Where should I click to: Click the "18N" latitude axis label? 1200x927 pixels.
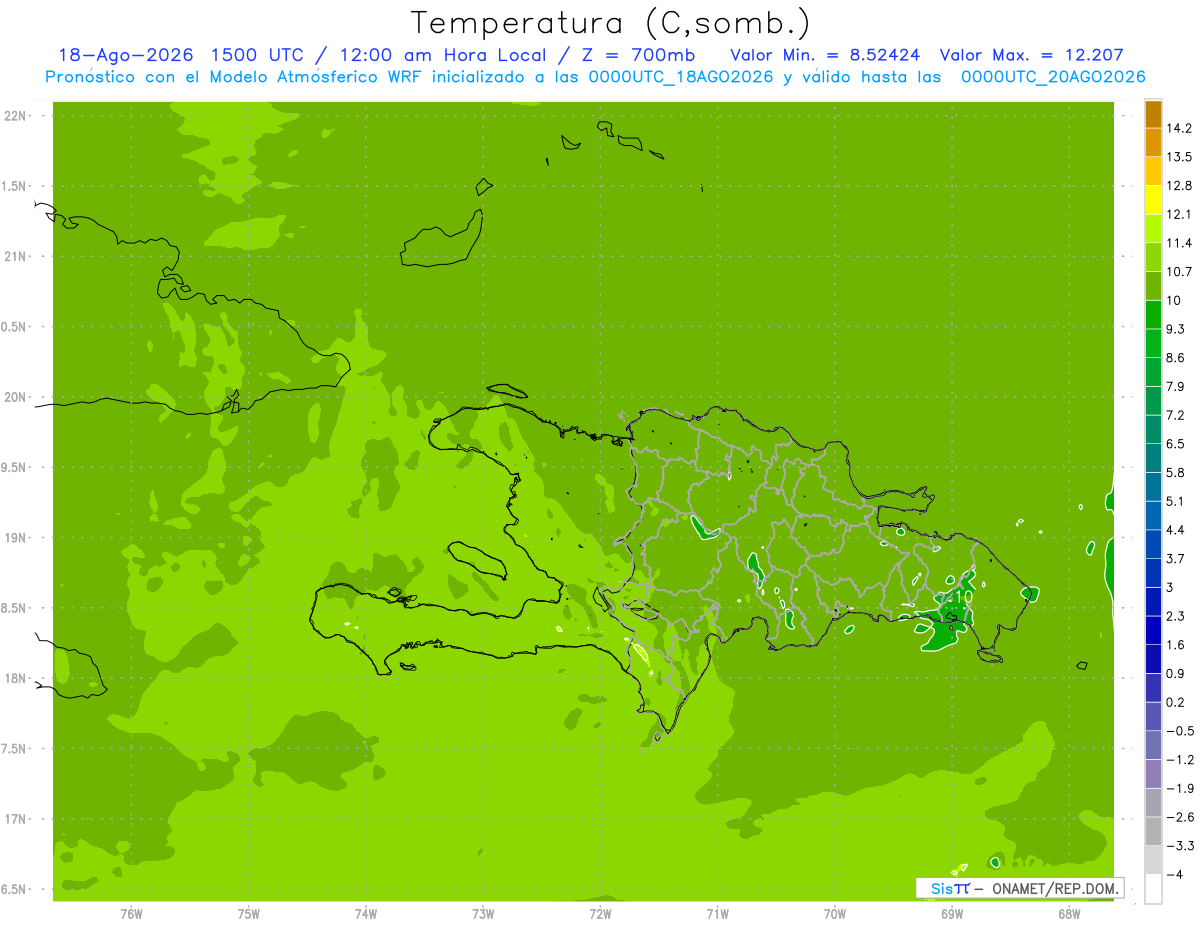pos(17,679)
